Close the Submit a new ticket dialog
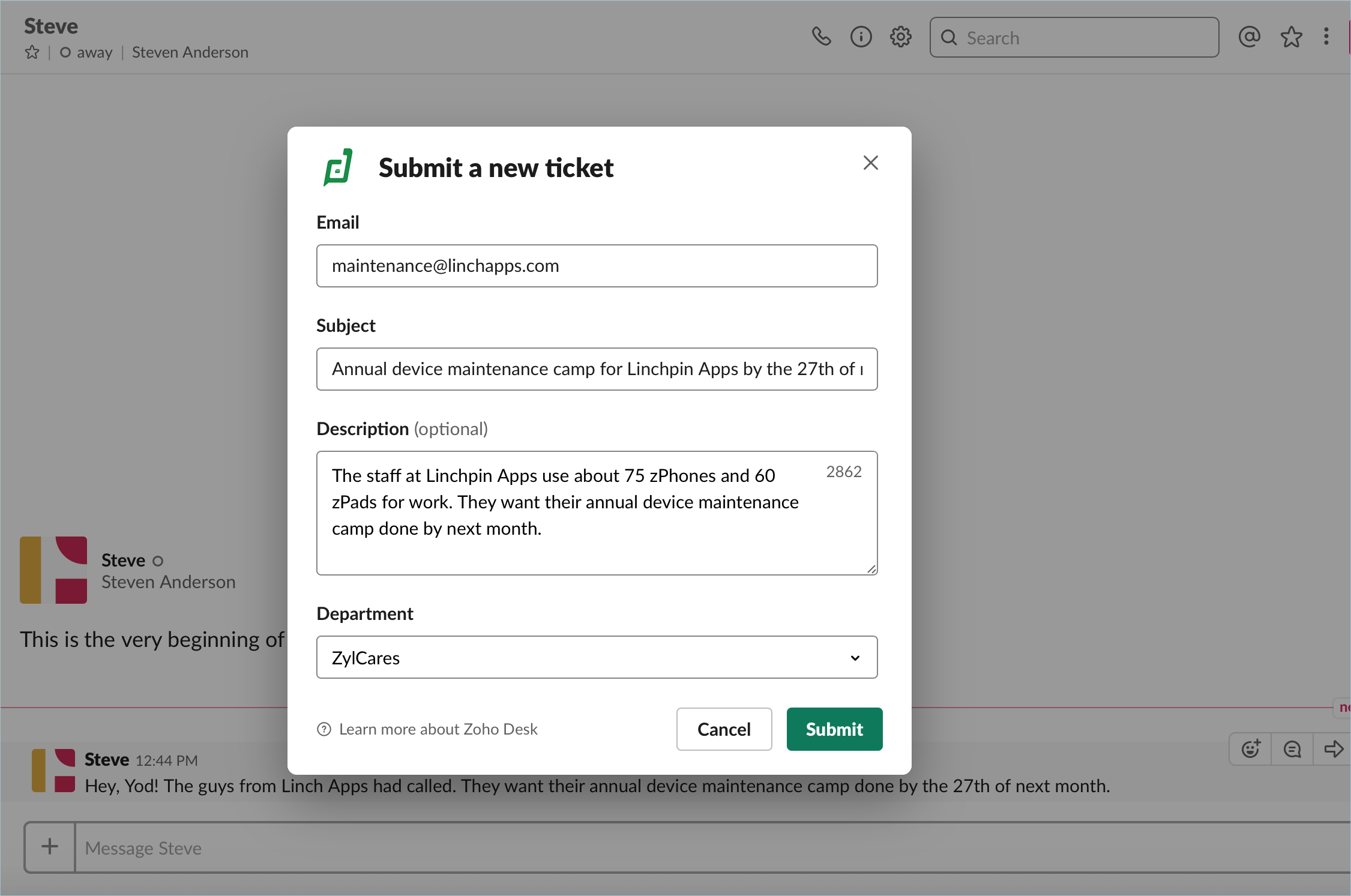 (x=870, y=163)
